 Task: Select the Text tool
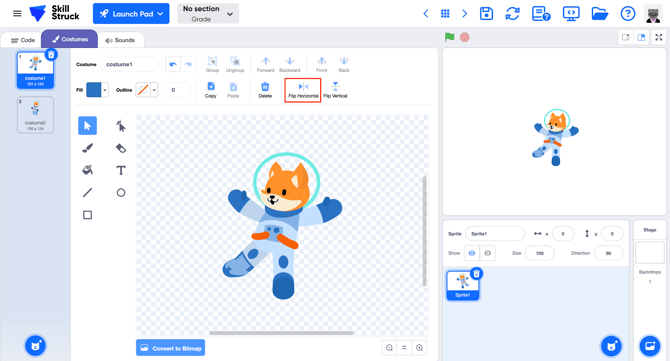coord(121,170)
